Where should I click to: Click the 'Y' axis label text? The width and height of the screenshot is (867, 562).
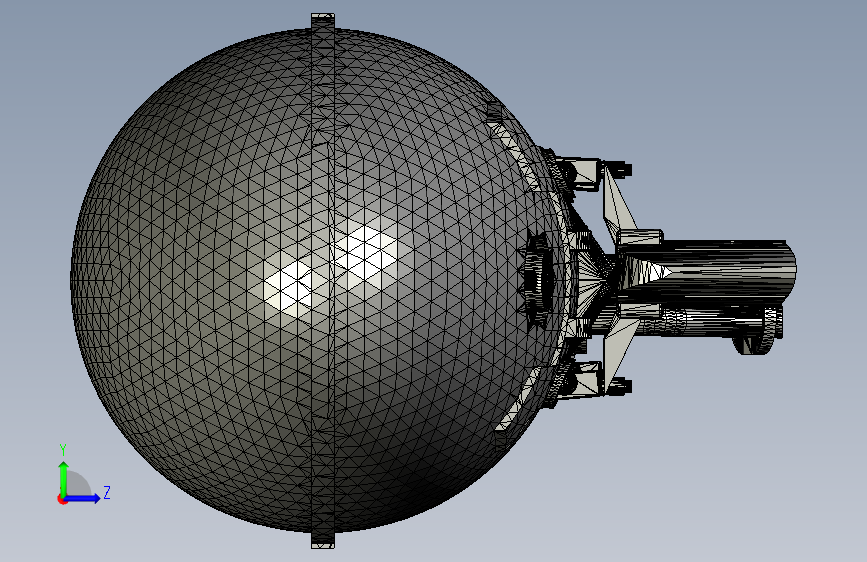coord(63,450)
